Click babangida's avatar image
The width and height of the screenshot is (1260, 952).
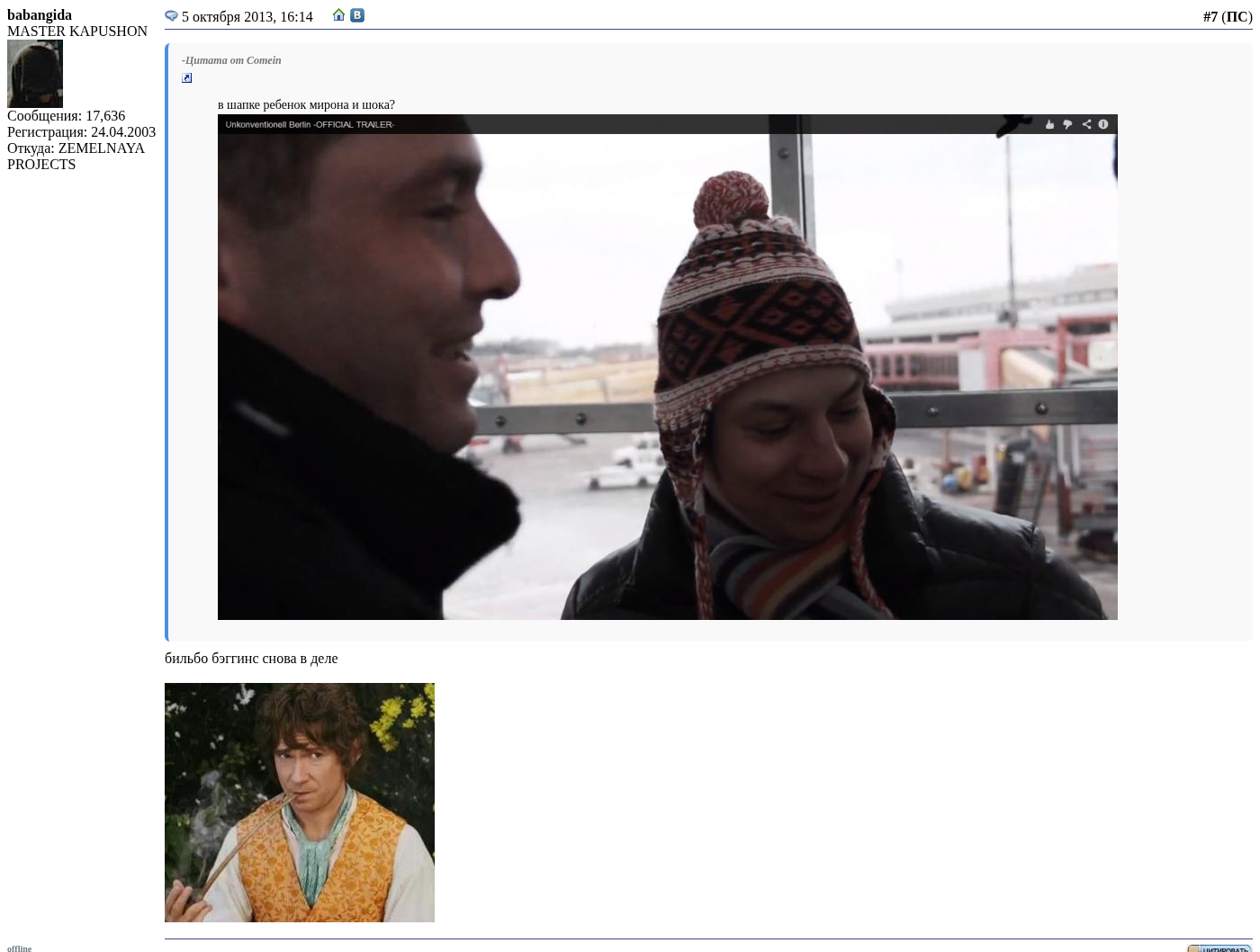tap(35, 74)
